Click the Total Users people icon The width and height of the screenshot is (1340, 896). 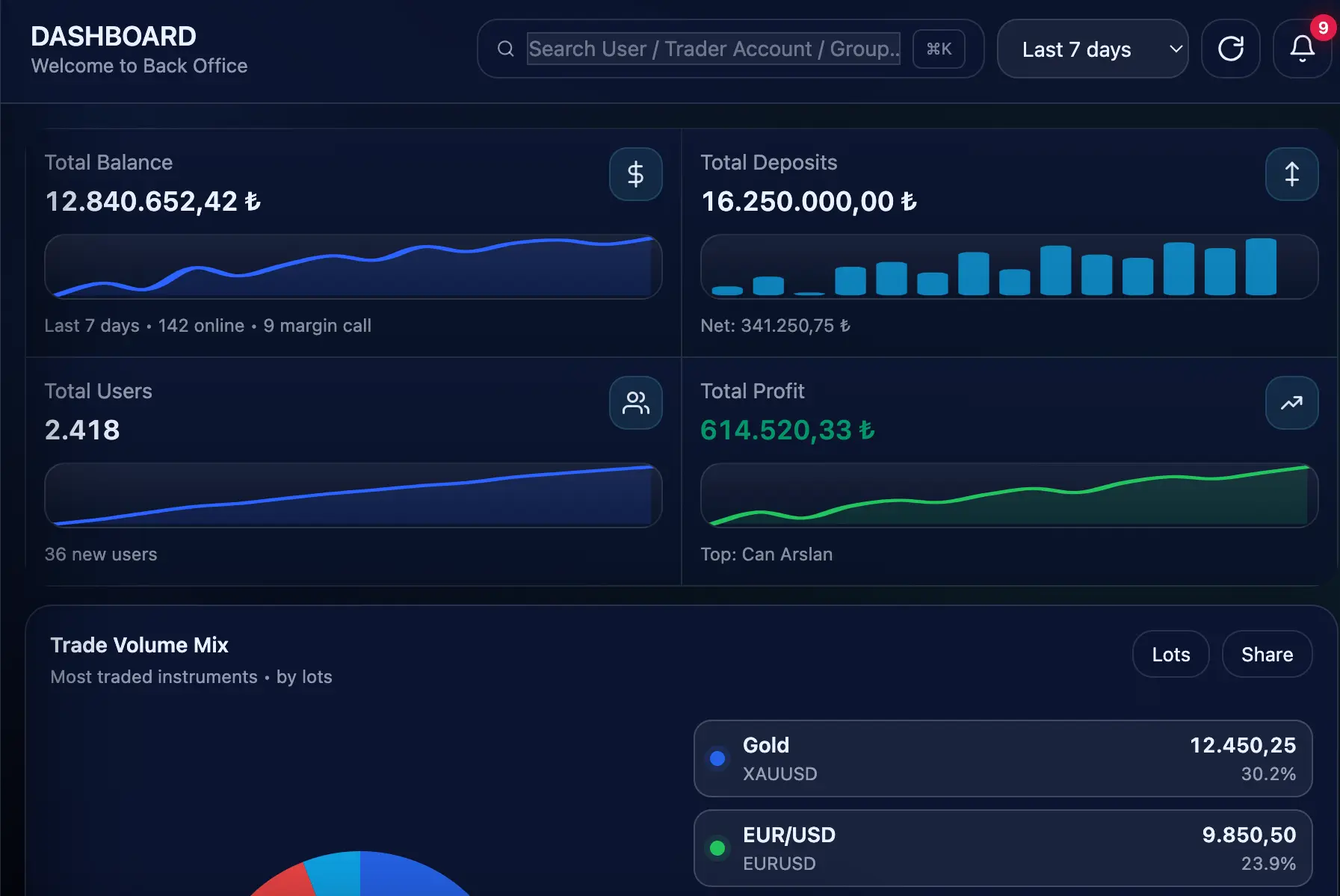click(635, 403)
